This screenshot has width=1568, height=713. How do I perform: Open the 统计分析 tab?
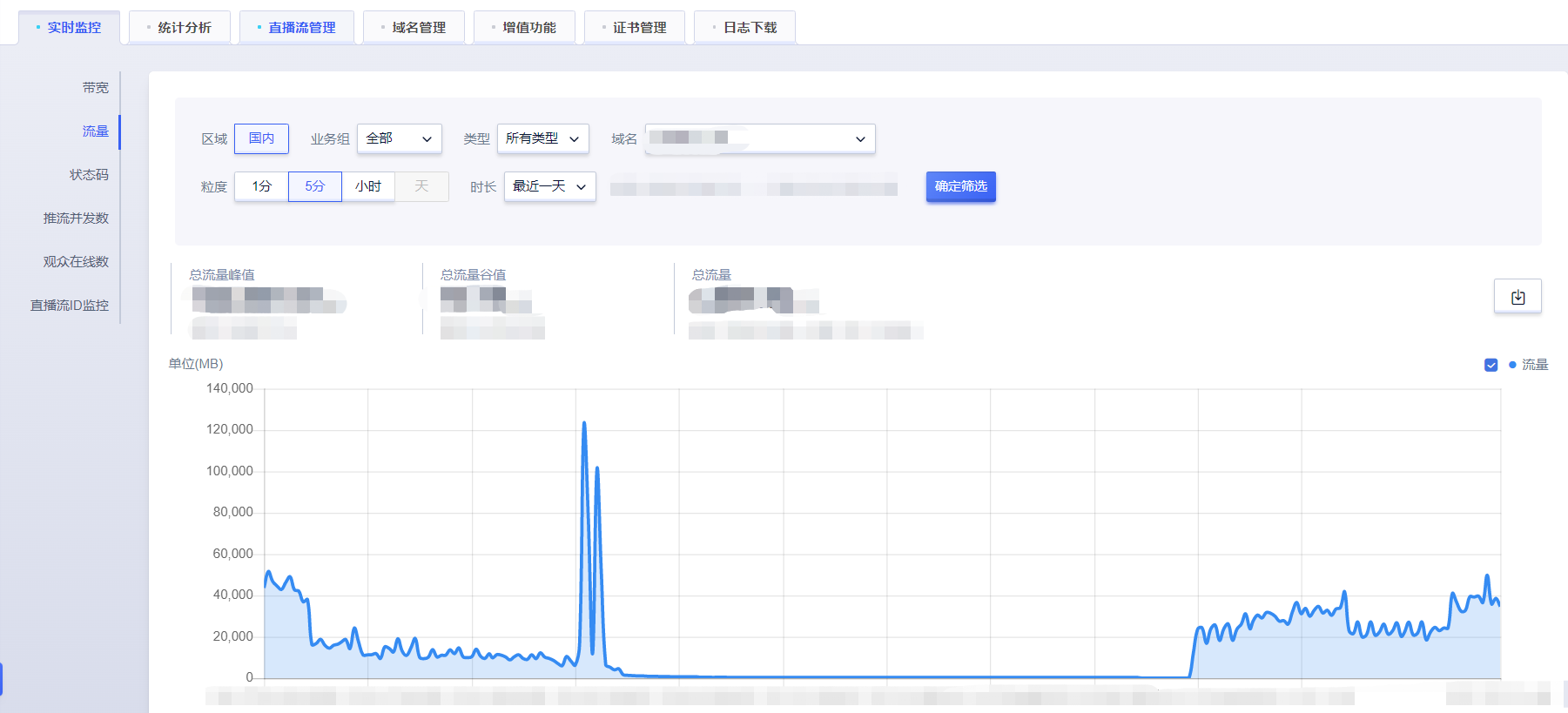tap(179, 28)
